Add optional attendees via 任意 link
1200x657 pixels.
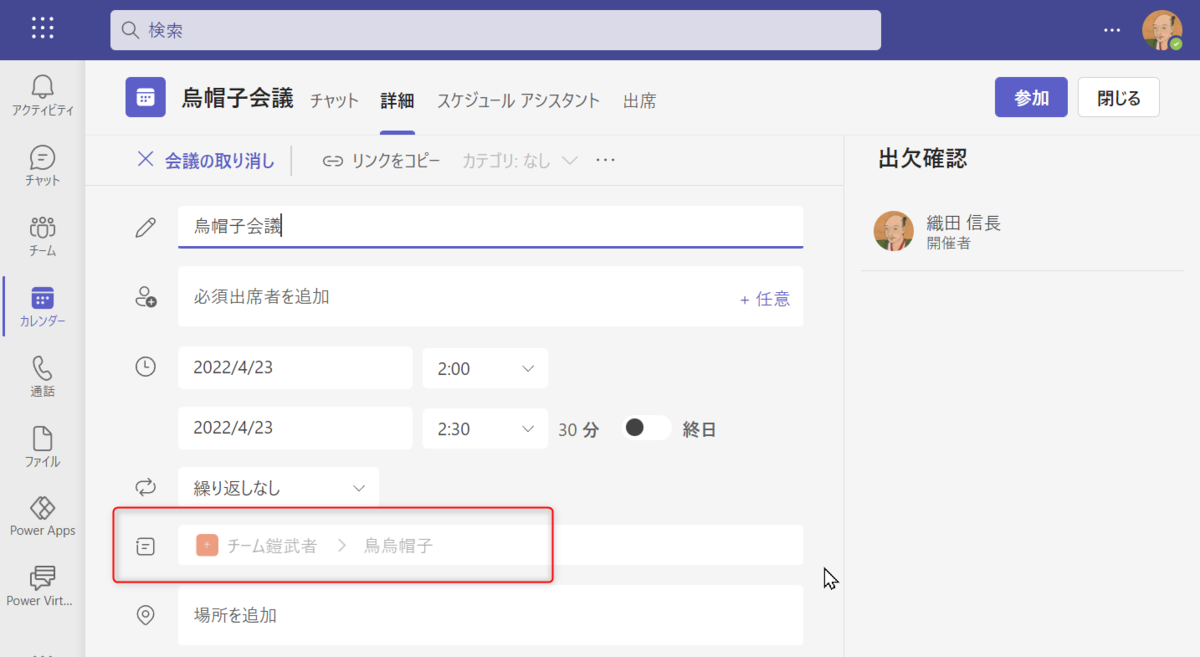[765, 297]
